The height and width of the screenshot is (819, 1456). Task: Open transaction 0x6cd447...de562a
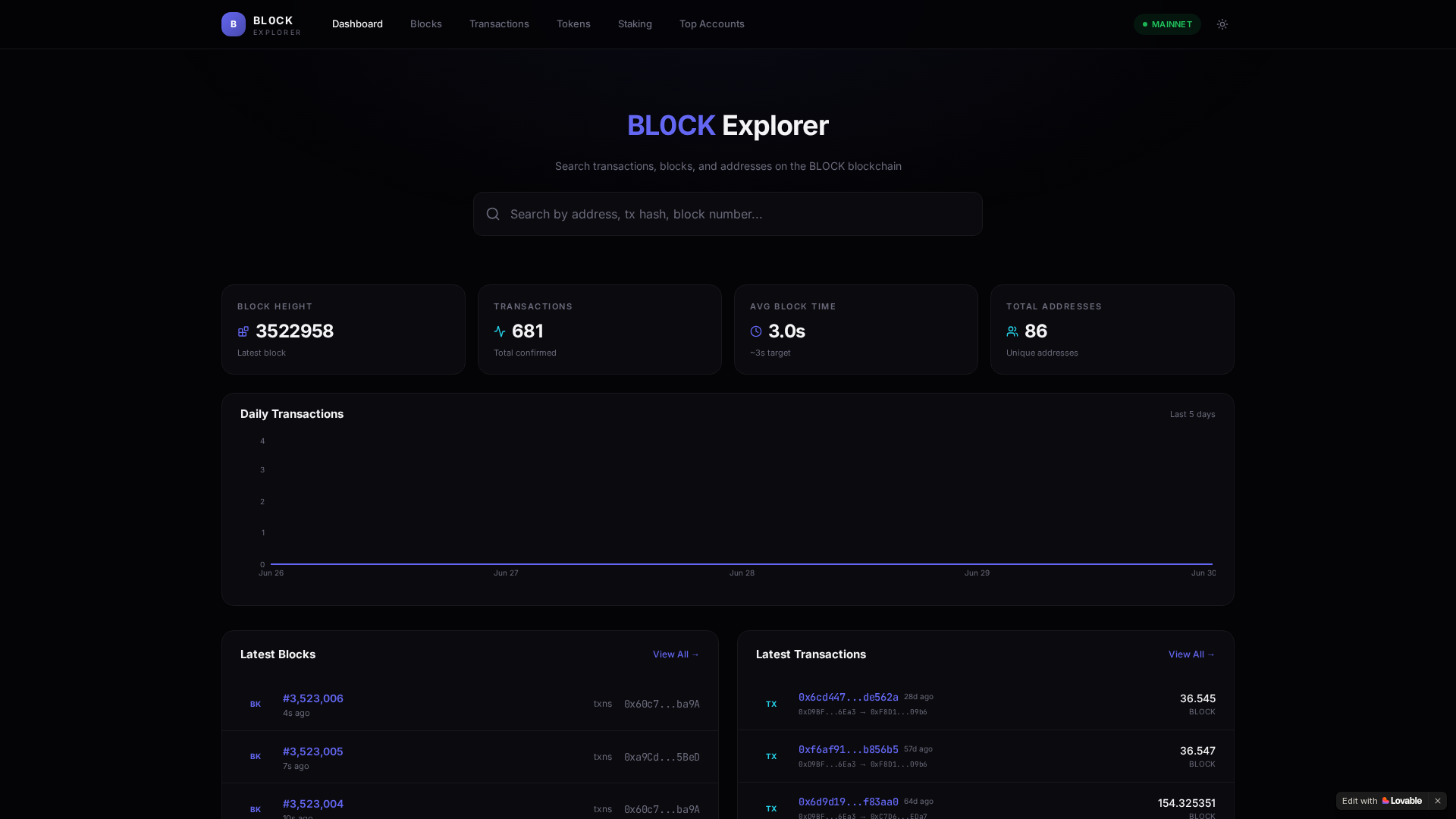(849, 697)
